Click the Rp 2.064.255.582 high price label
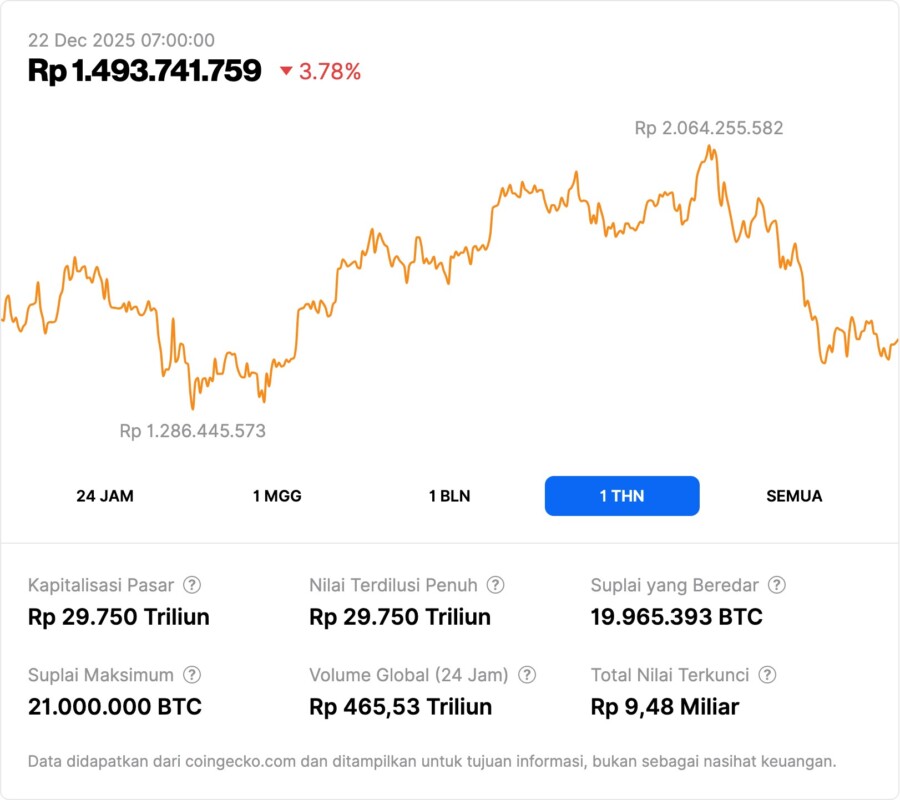 click(709, 128)
